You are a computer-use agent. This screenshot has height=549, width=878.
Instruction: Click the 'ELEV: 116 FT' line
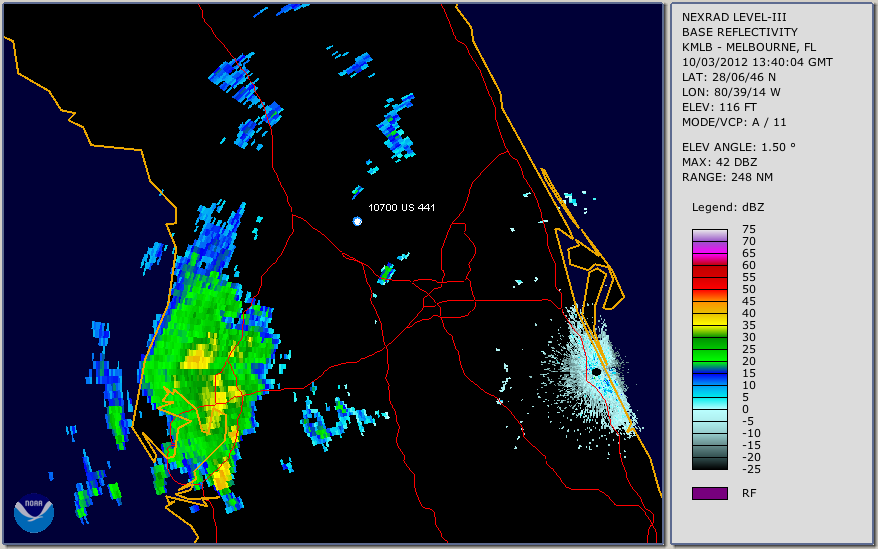pos(719,107)
